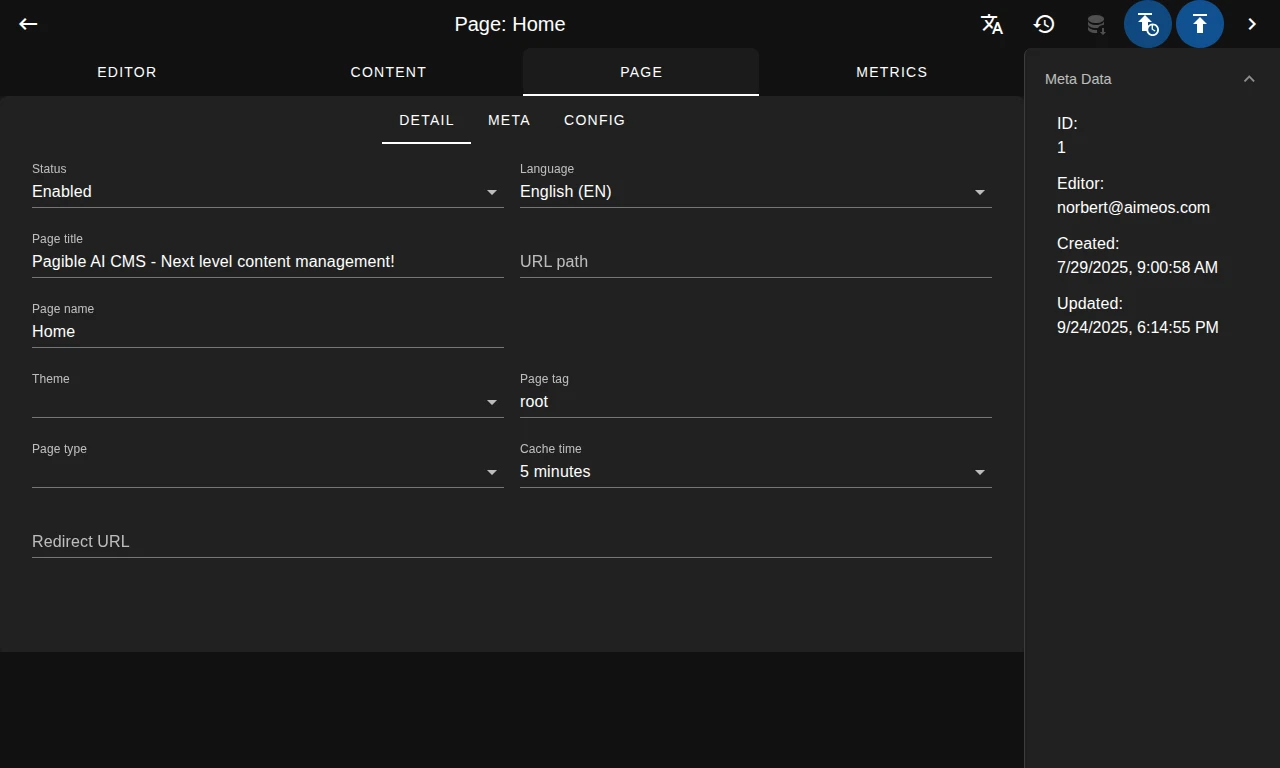Open the version history icon
Viewport: 1280px width, 768px height.
click(x=1044, y=24)
